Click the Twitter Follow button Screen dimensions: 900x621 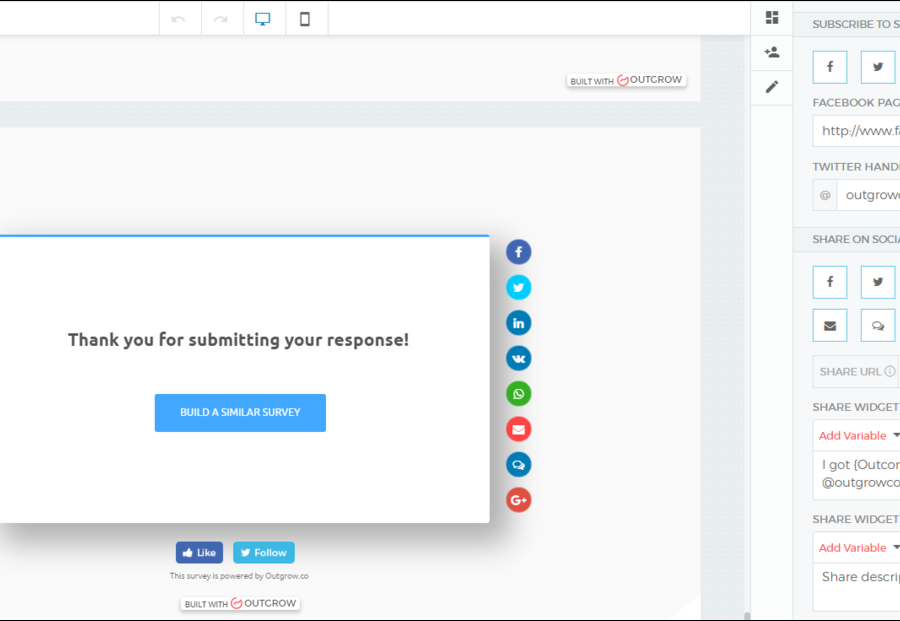[264, 553]
